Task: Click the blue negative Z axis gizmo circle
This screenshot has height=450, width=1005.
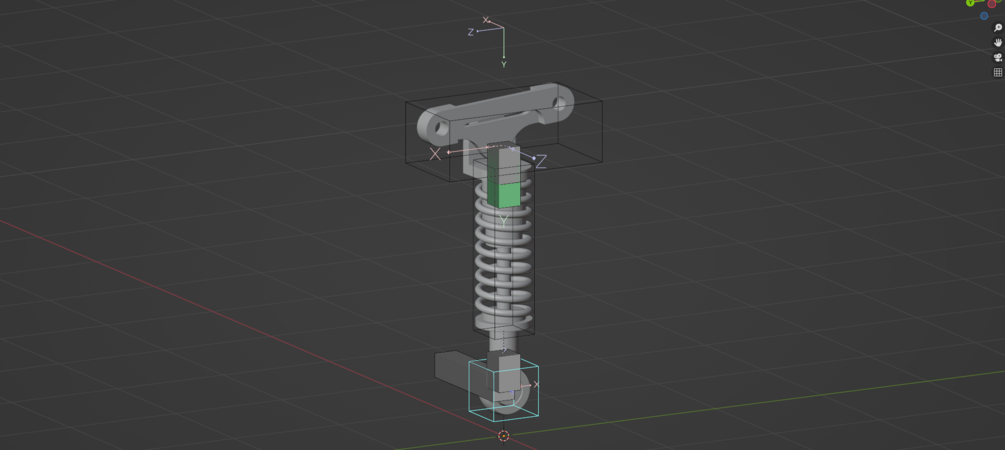Action: pyautogui.click(x=984, y=16)
